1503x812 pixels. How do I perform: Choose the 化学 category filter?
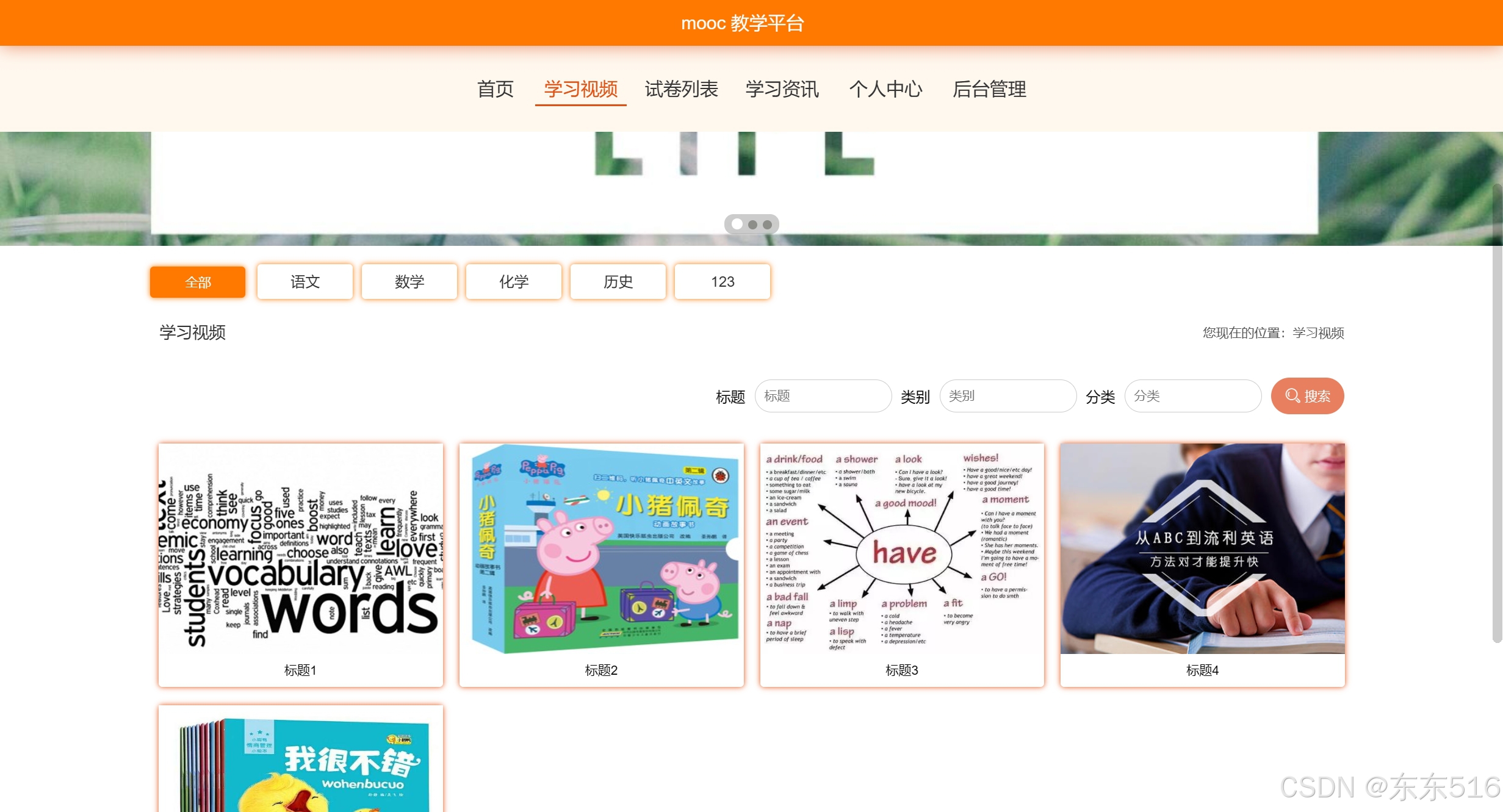pos(513,282)
